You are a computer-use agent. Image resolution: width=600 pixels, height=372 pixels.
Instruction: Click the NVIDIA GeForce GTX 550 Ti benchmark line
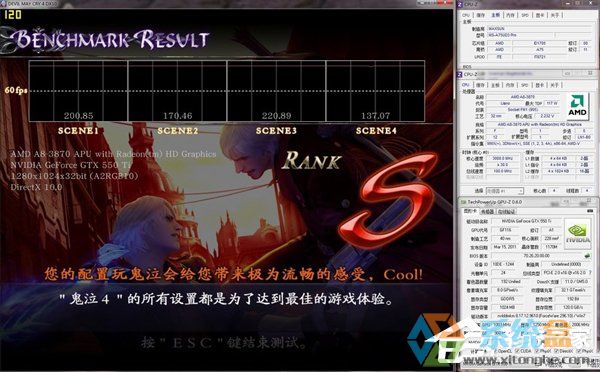(71, 165)
